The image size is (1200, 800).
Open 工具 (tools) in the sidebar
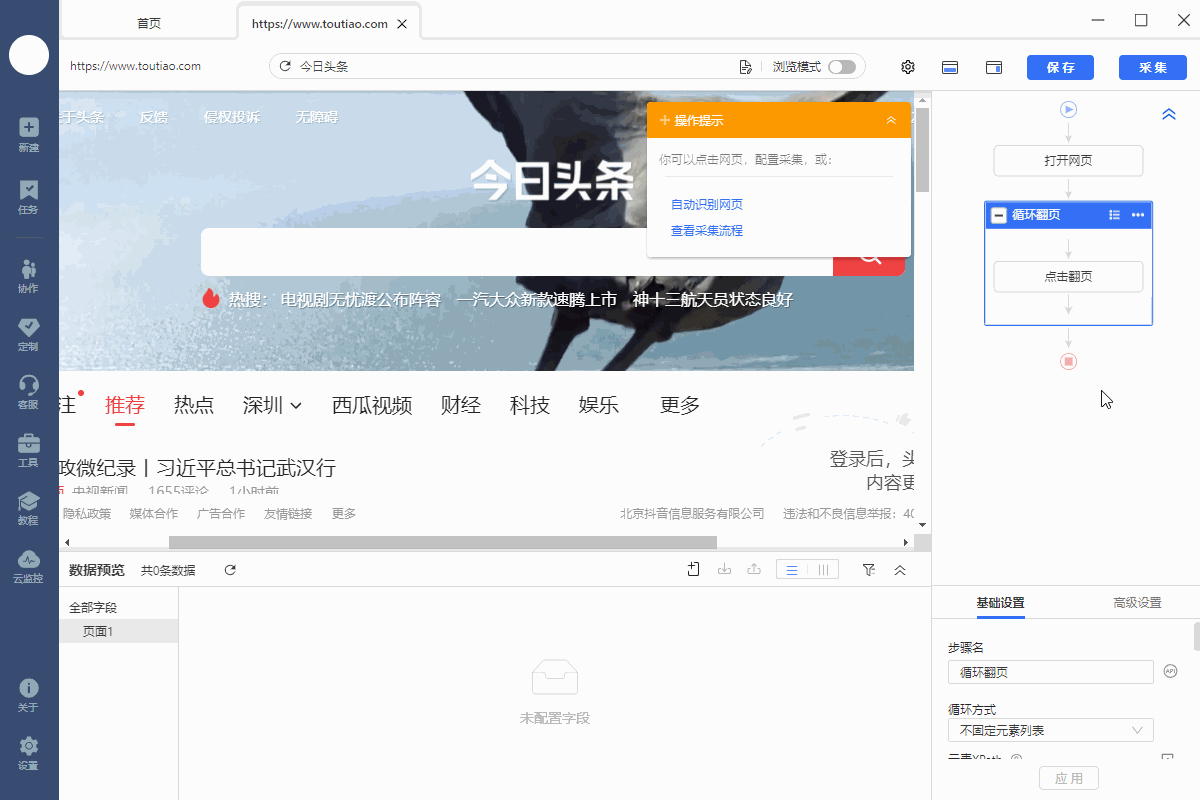click(29, 450)
